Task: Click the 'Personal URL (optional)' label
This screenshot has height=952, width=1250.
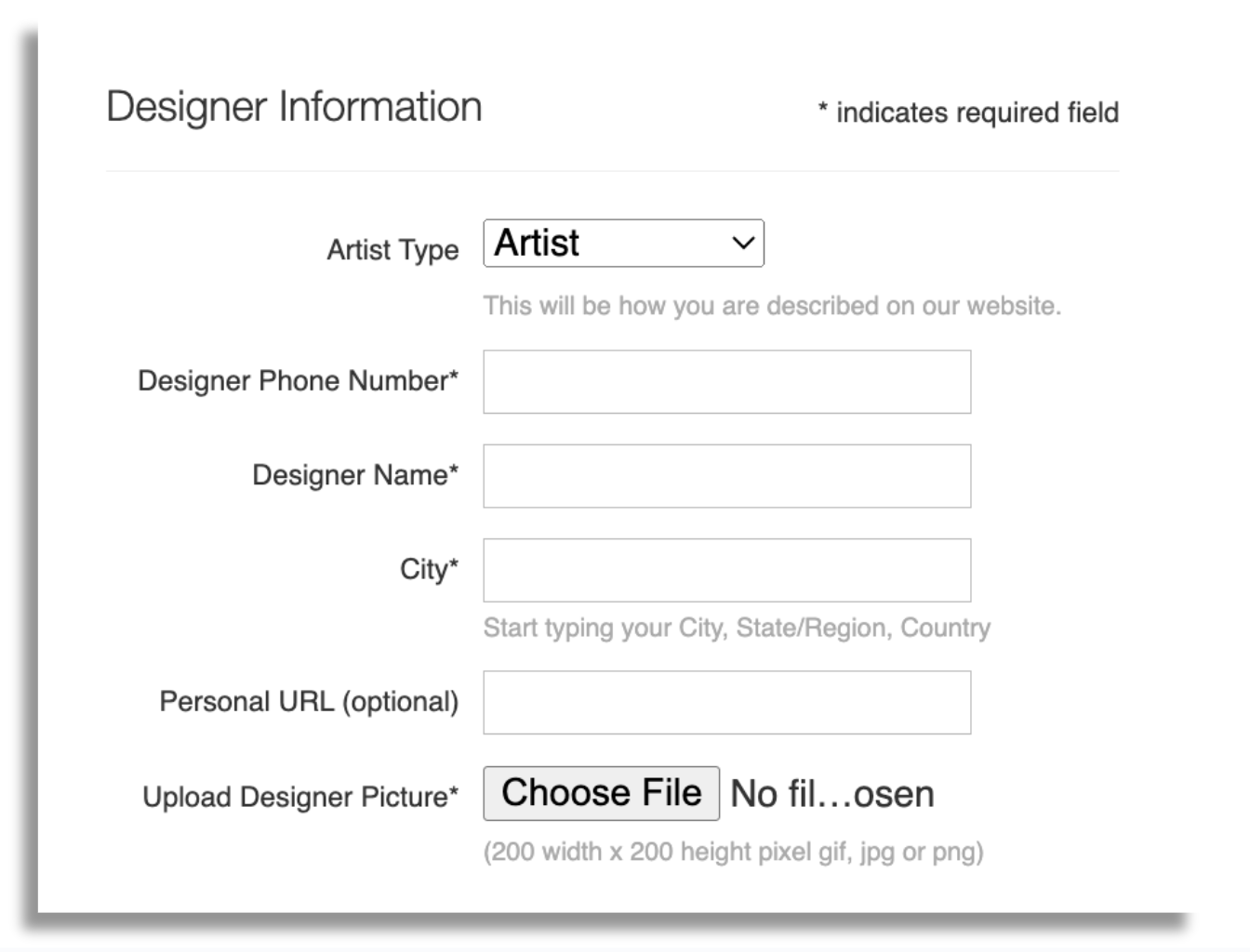Action: click(x=309, y=701)
